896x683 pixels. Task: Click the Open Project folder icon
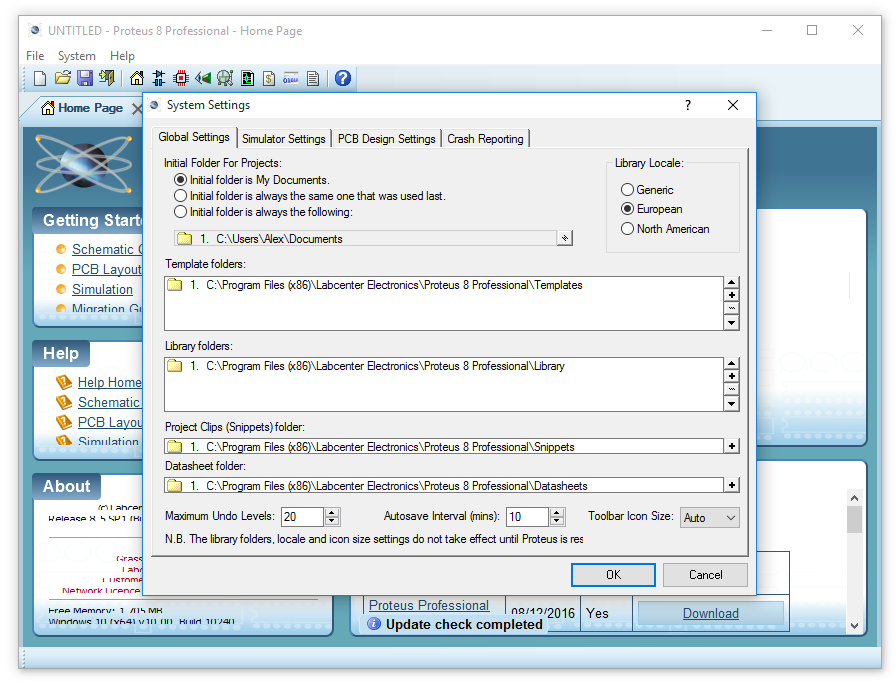point(63,78)
